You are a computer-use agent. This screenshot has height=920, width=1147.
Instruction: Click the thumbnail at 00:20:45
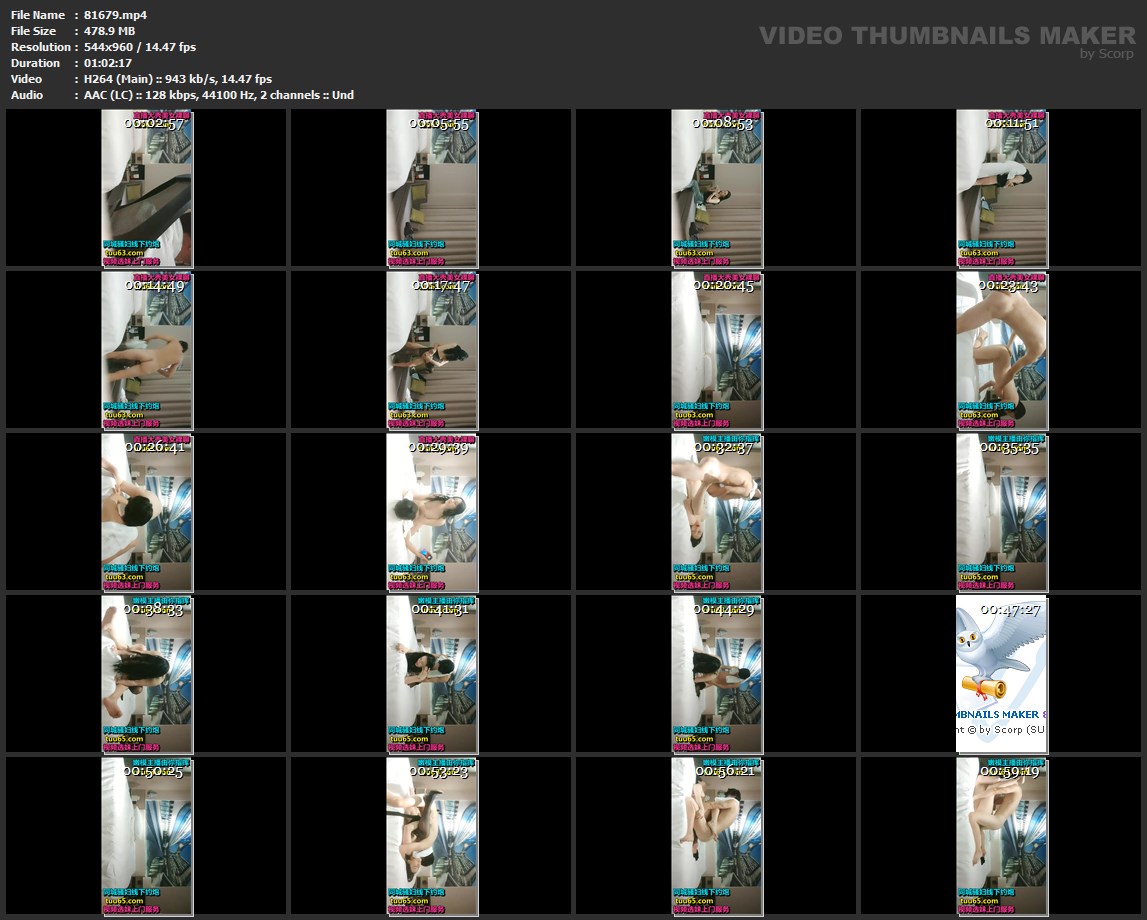point(716,350)
